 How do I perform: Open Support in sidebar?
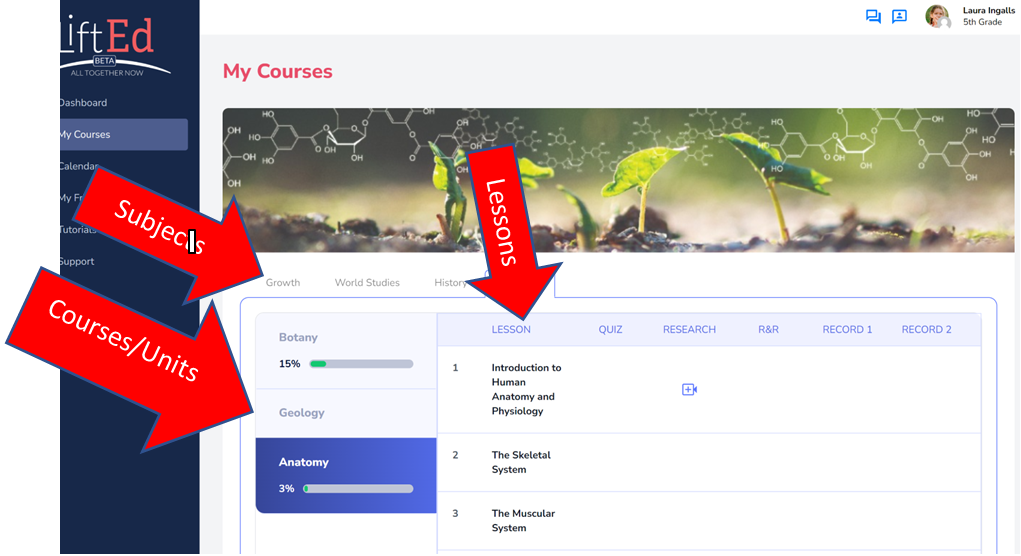pyautogui.click(x=77, y=262)
